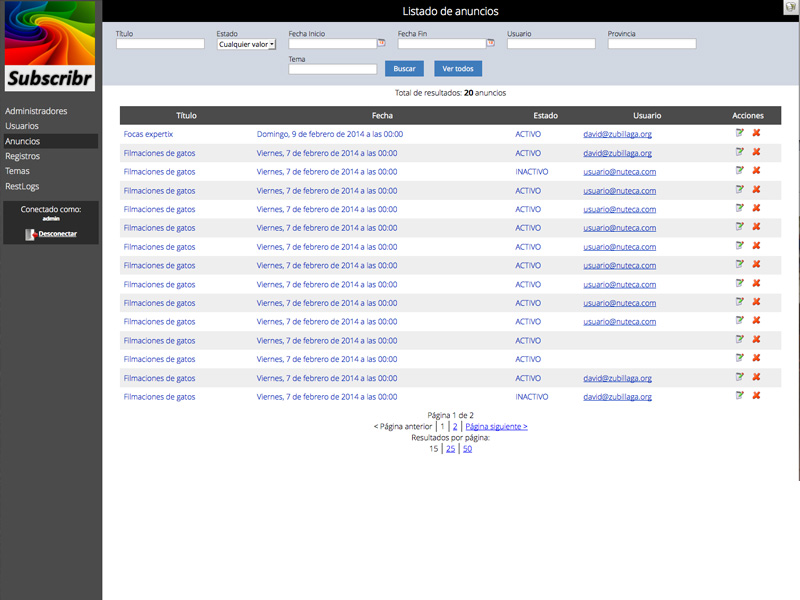
Task: Click the Subscribr logo image
Action: (x=50, y=47)
